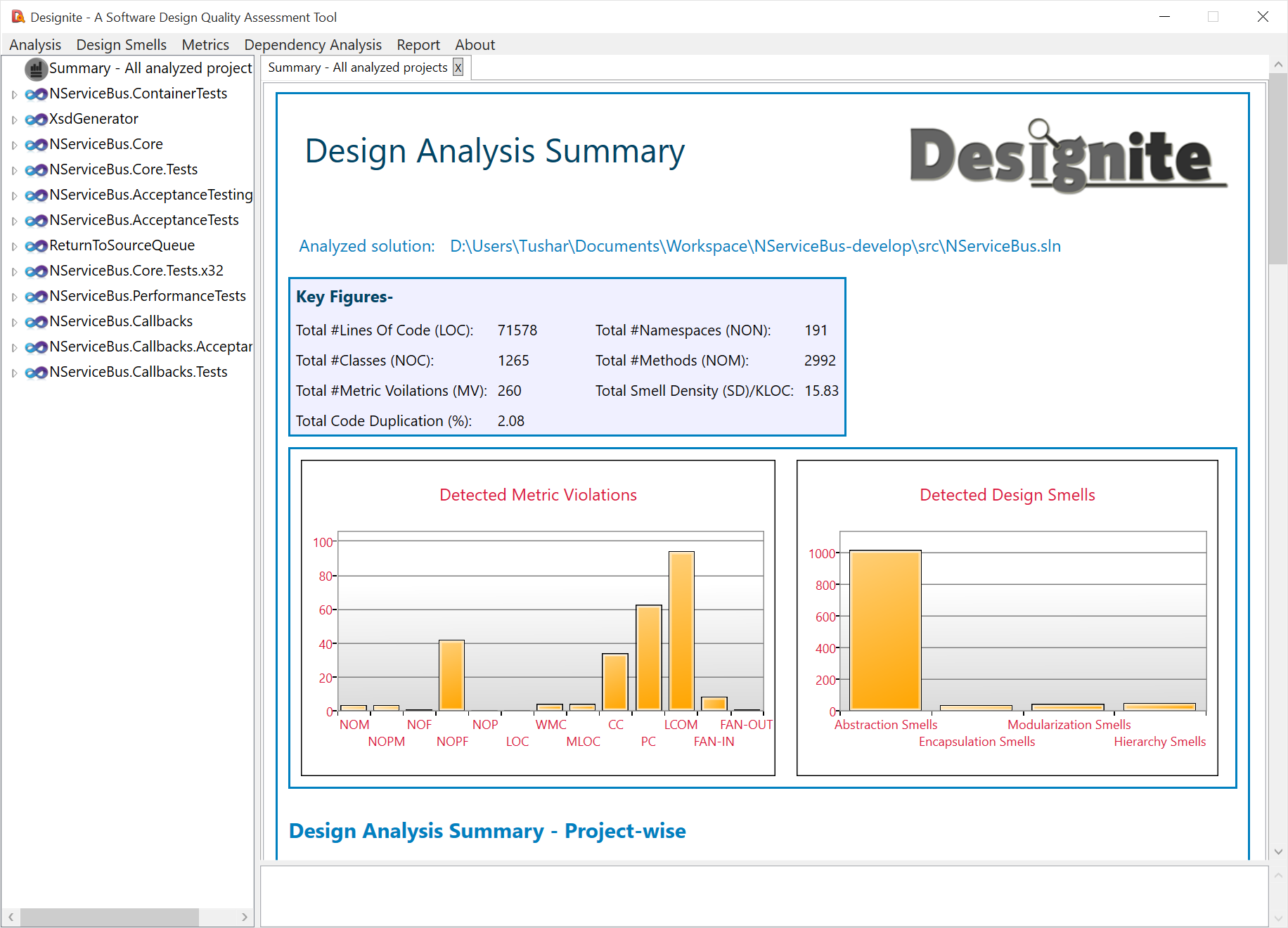Click the Detected Metric Violations chart title
Viewport: 1288px width, 928px height.
pos(538,495)
